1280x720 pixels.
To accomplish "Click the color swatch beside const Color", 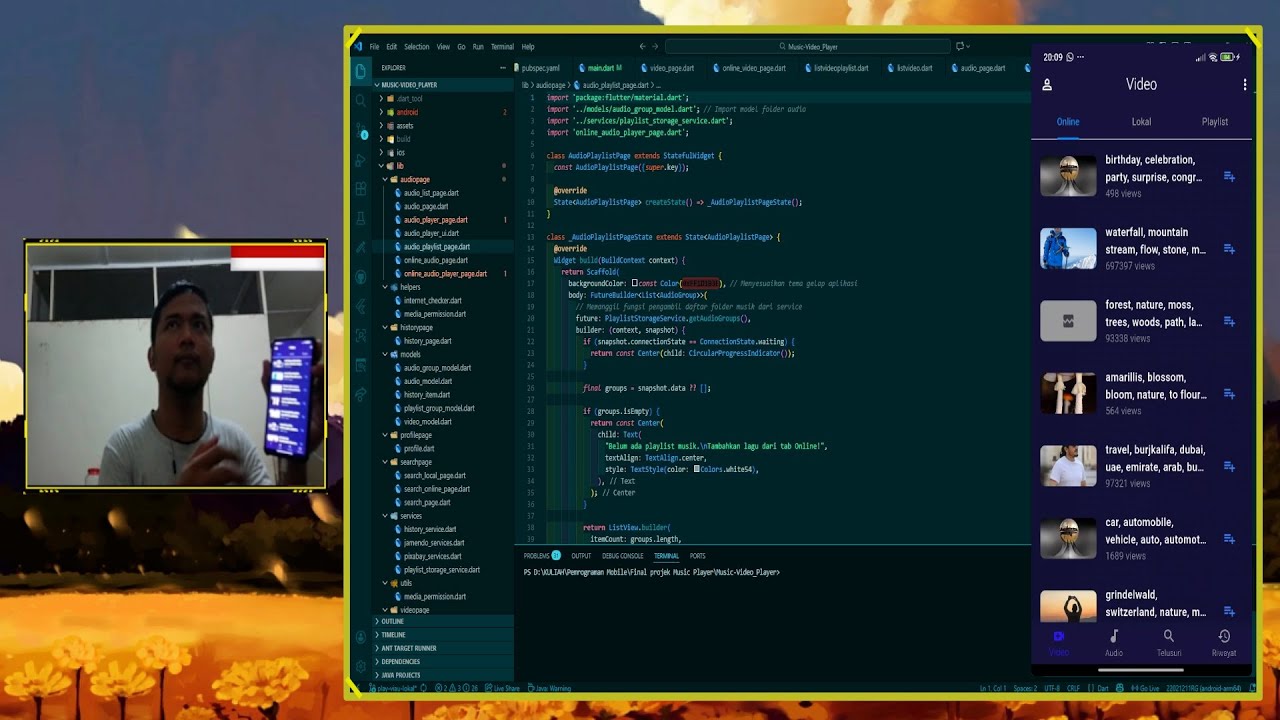I will tap(635, 284).
